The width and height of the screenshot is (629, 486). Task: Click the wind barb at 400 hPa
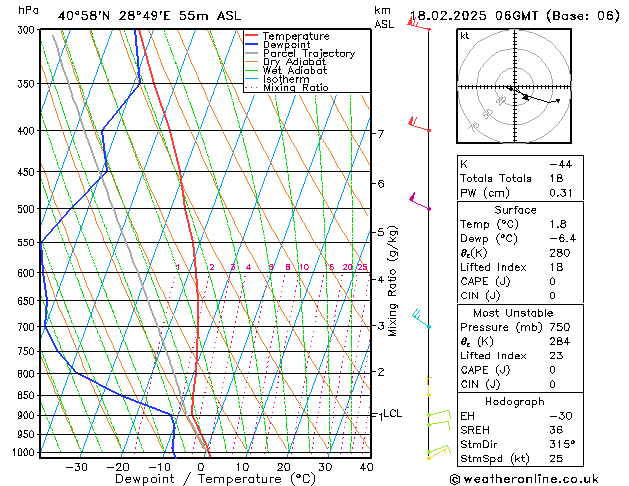[420, 124]
